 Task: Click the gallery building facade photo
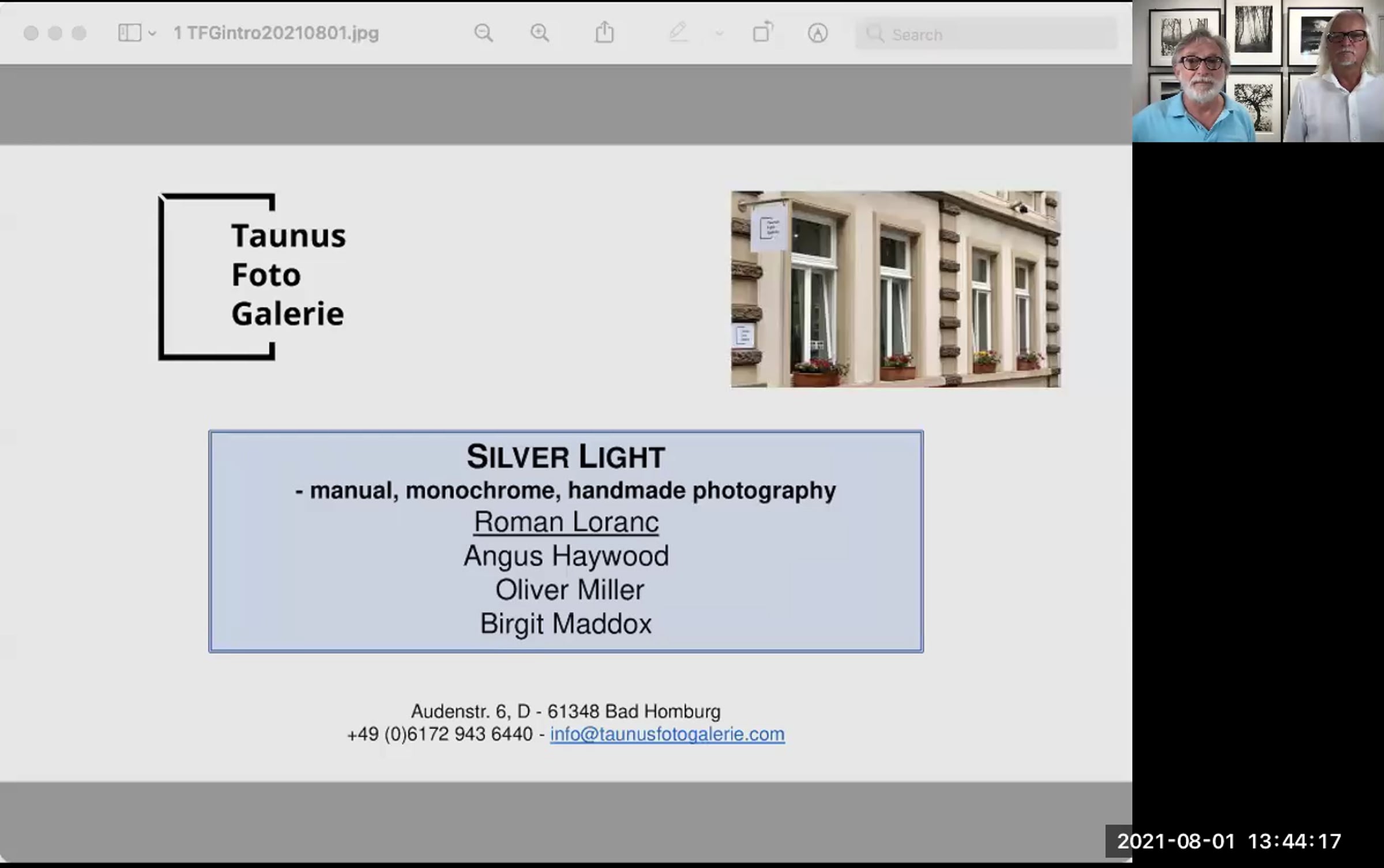pyautogui.click(x=896, y=289)
